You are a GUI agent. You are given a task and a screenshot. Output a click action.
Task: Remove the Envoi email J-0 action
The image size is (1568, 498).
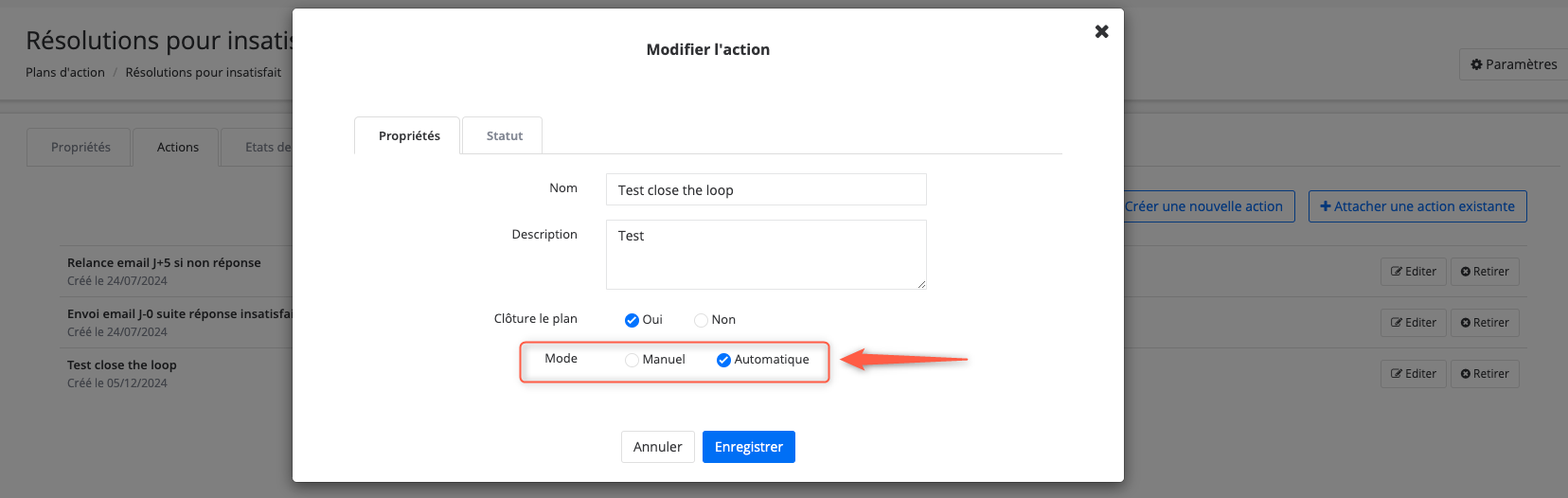coord(1484,323)
